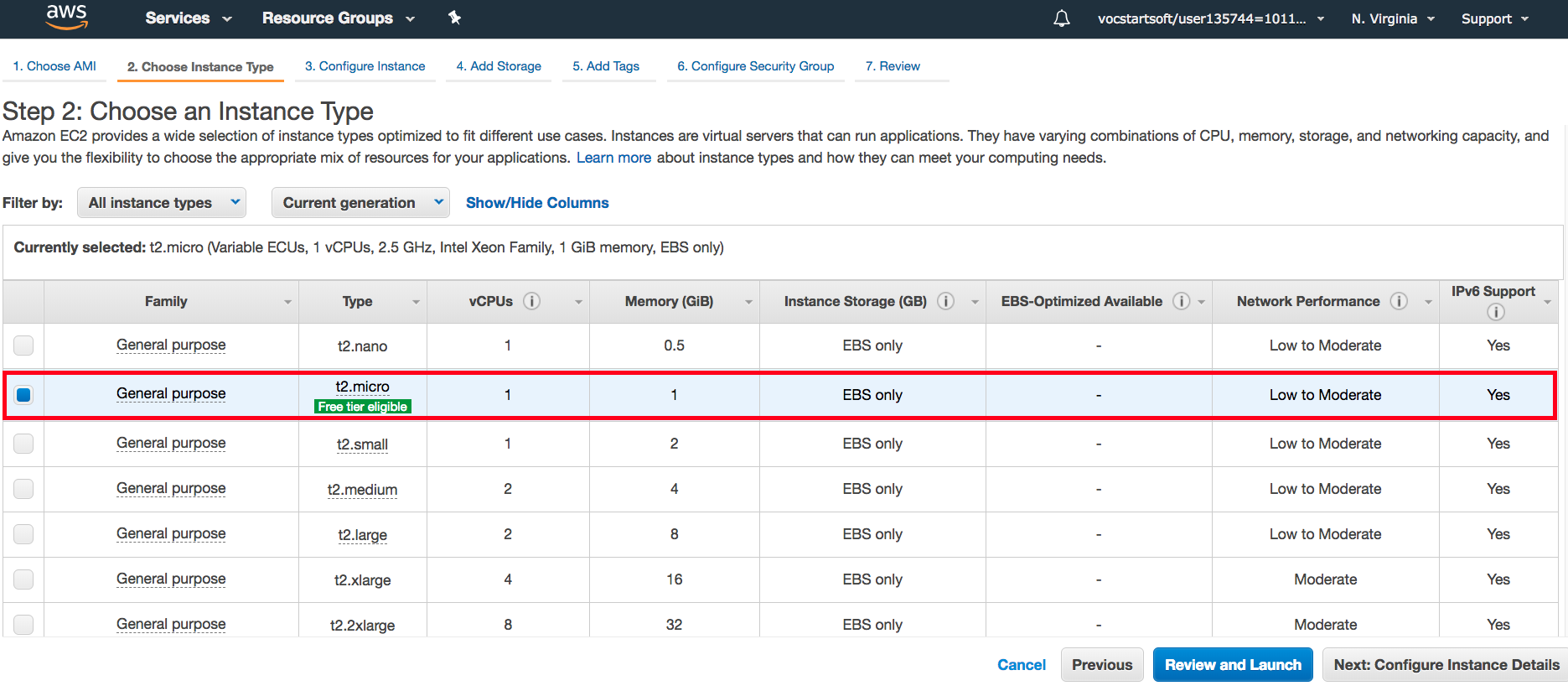
Task: Select the t2.small instance checkbox
Action: 23,444
